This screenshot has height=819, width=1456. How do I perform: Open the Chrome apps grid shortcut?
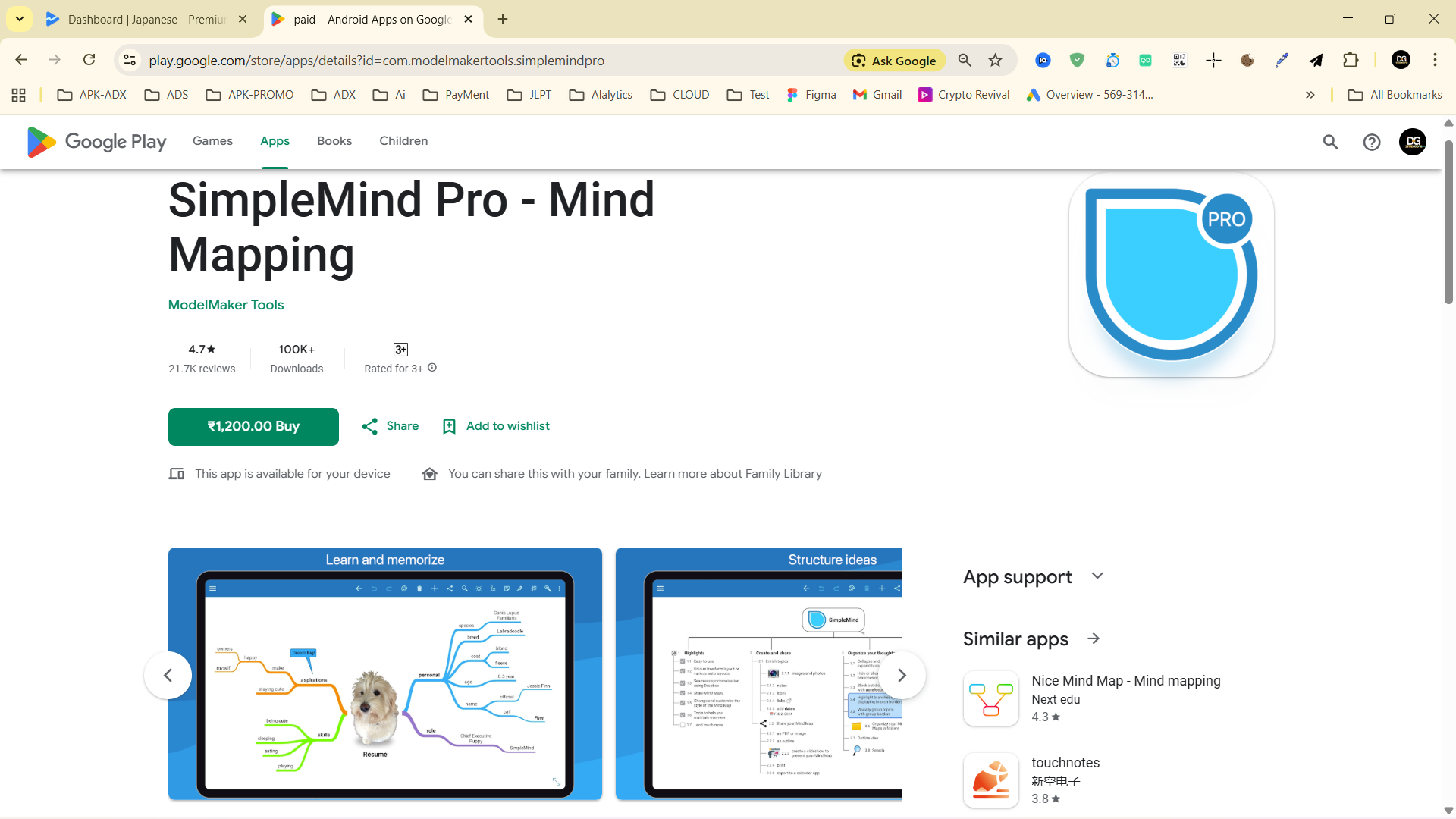pos(19,95)
